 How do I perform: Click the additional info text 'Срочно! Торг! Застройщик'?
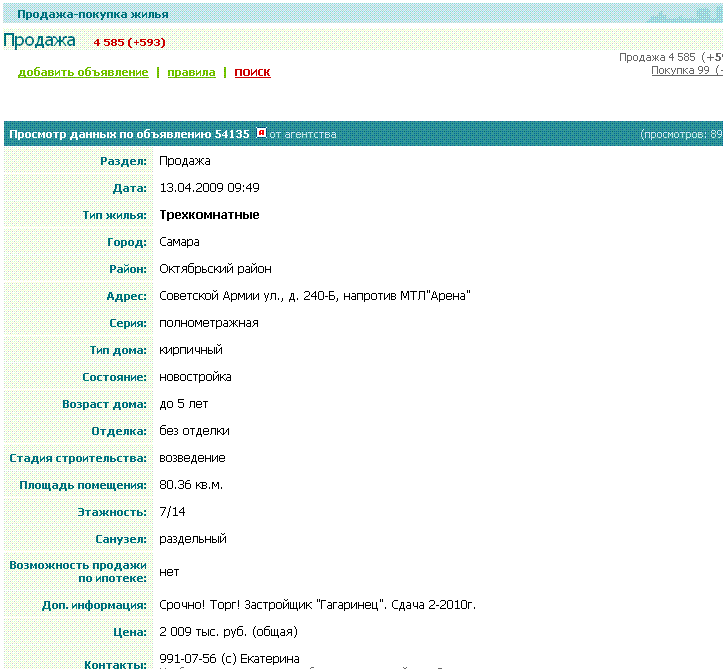[236, 605]
